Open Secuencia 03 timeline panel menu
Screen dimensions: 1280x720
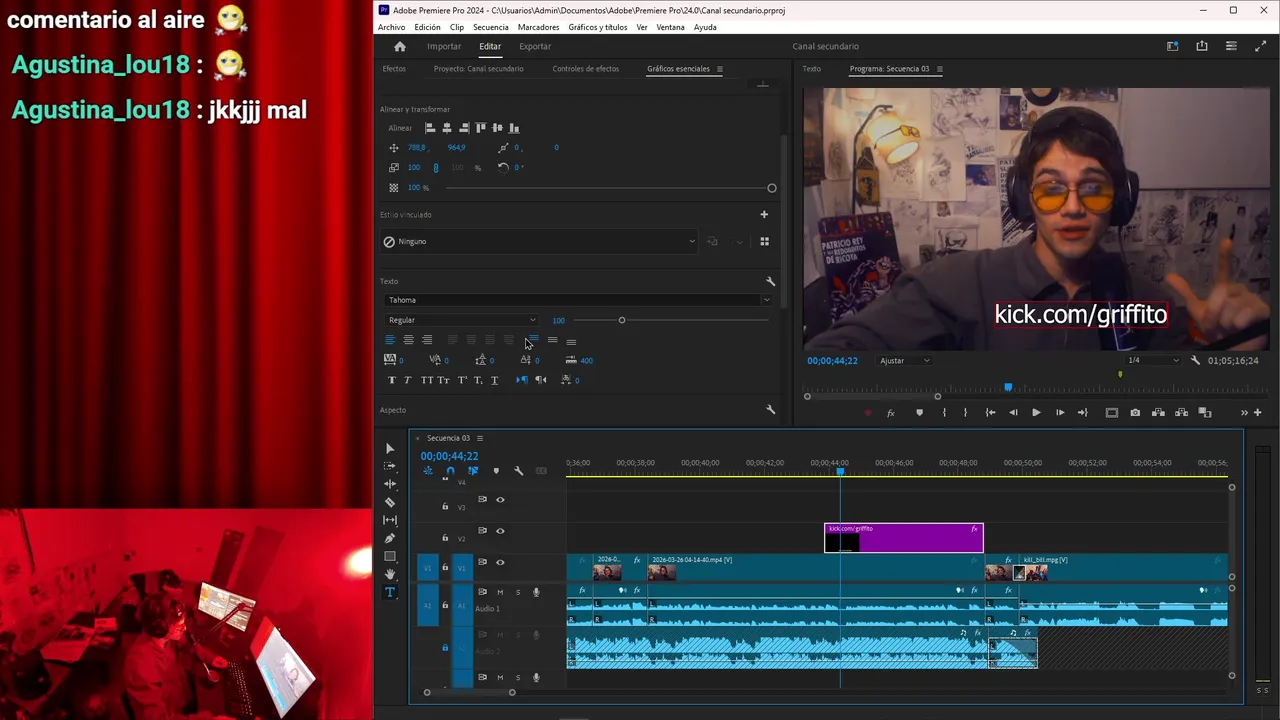pyautogui.click(x=479, y=438)
